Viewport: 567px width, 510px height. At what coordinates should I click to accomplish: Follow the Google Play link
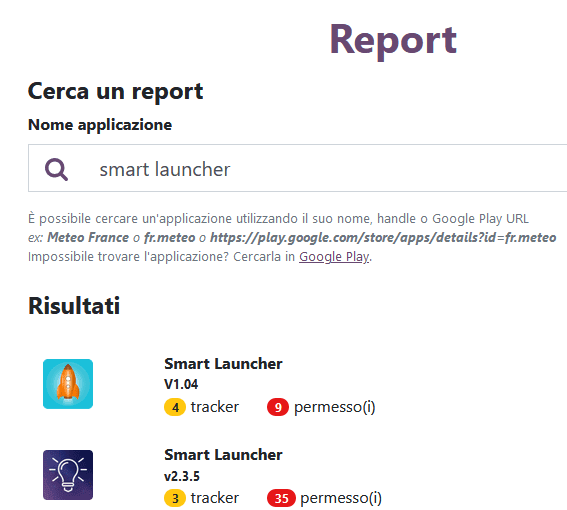(334, 256)
